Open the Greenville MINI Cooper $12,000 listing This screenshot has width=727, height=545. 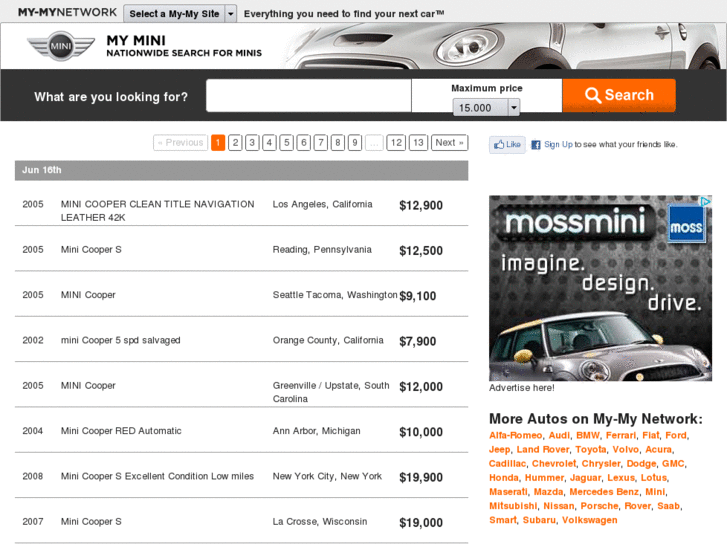241,386
